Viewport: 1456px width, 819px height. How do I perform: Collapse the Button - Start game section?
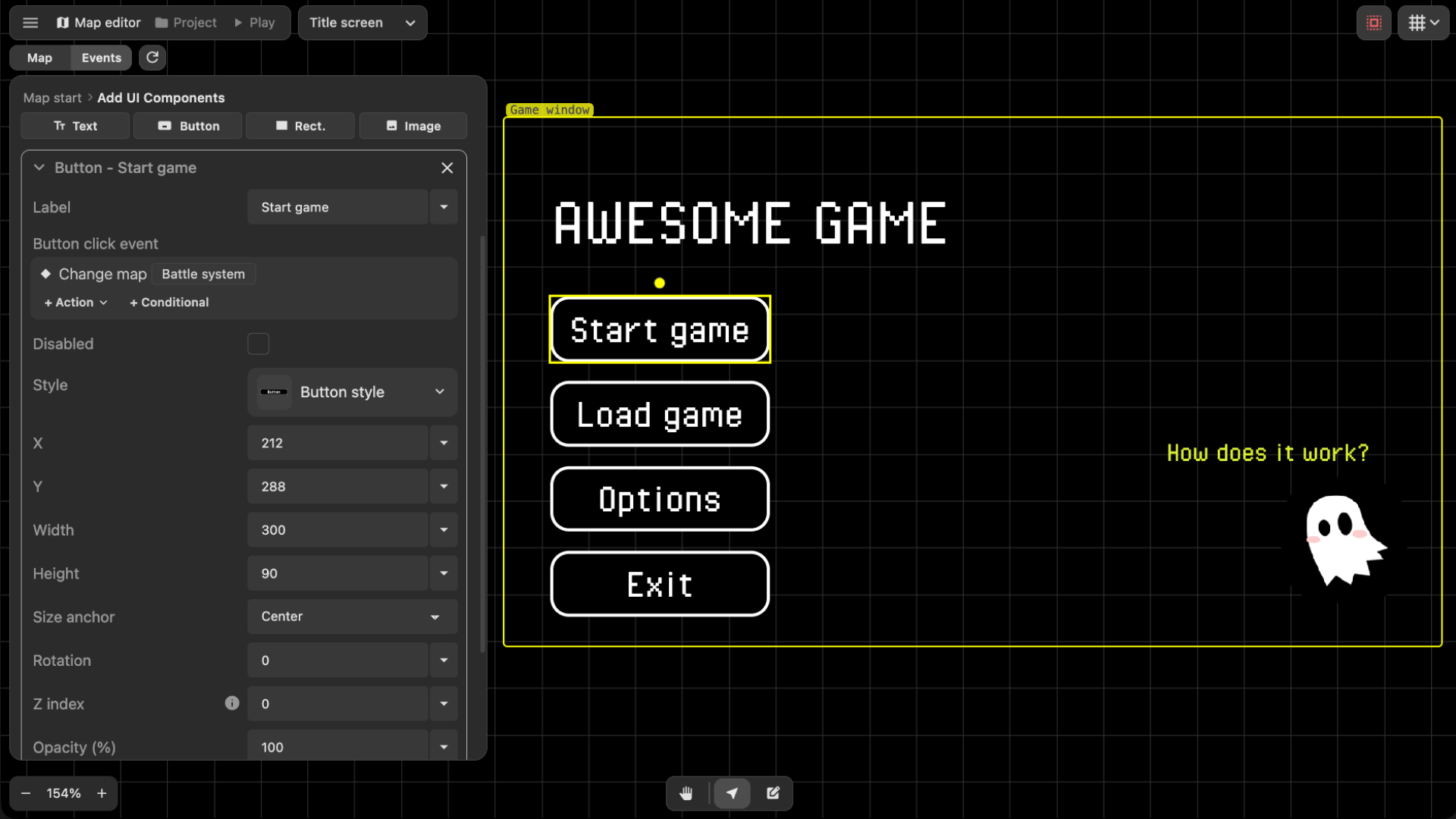point(39,168)
